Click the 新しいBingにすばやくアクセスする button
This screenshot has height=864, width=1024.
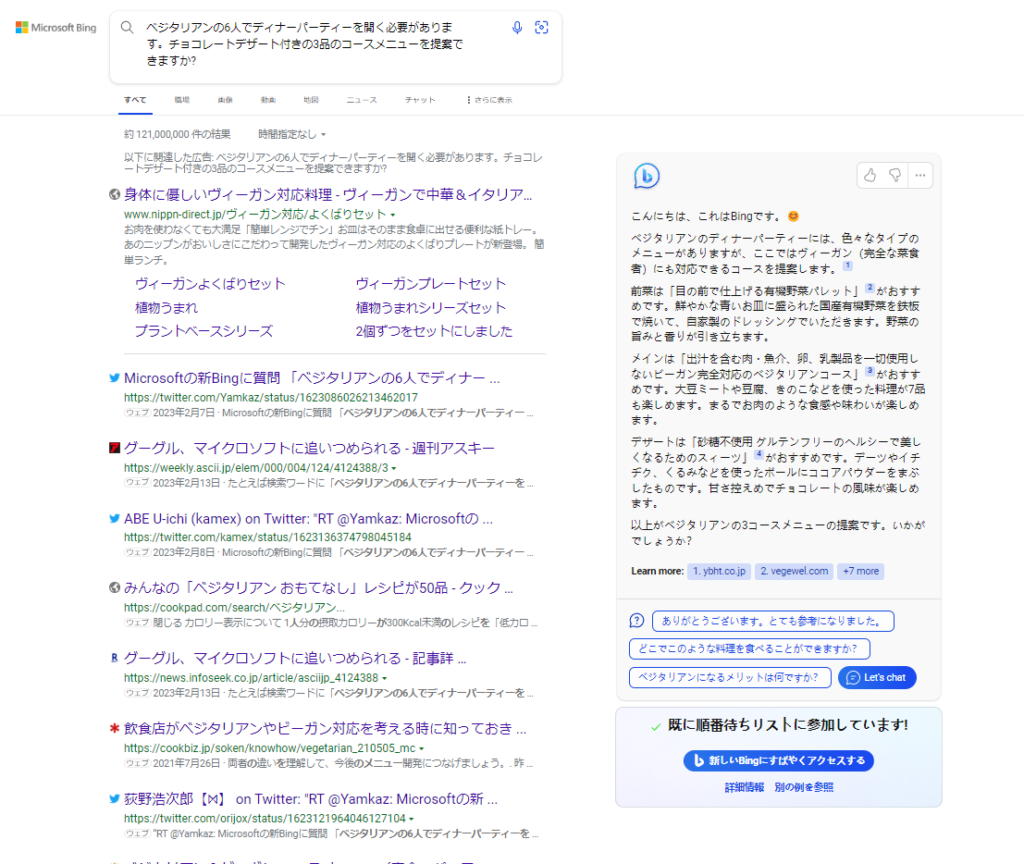778,760
